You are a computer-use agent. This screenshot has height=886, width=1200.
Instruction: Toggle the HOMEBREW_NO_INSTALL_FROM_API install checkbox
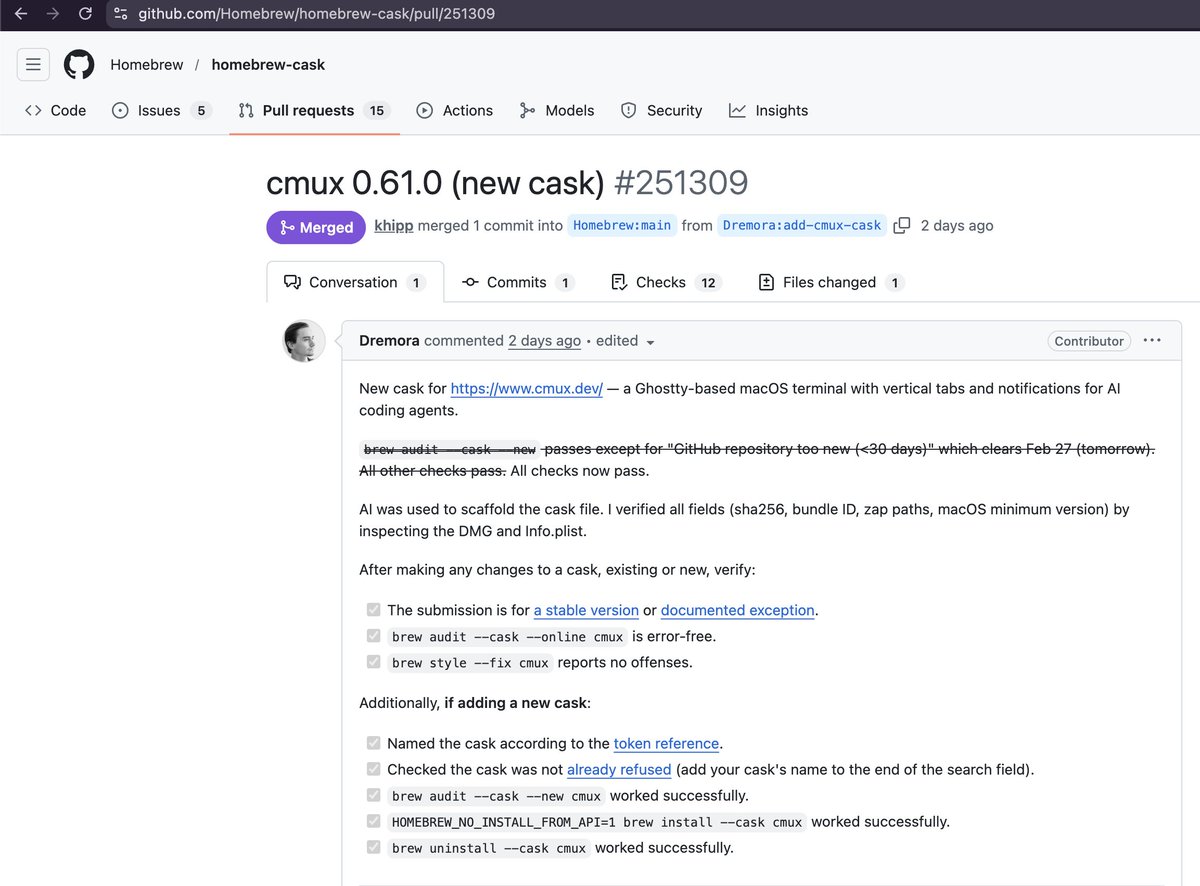pos(373,822)
